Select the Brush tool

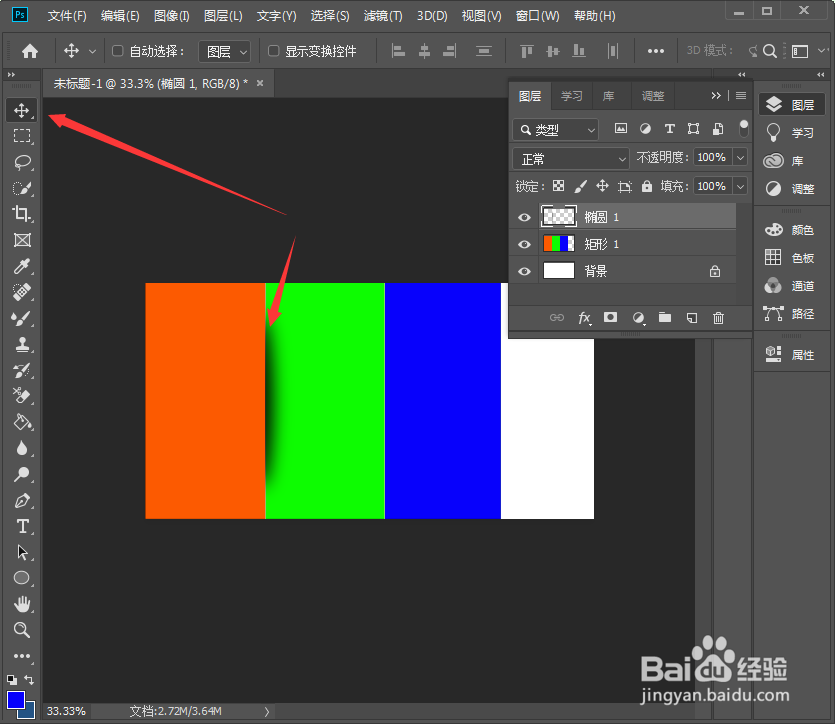tap(21, 318)
